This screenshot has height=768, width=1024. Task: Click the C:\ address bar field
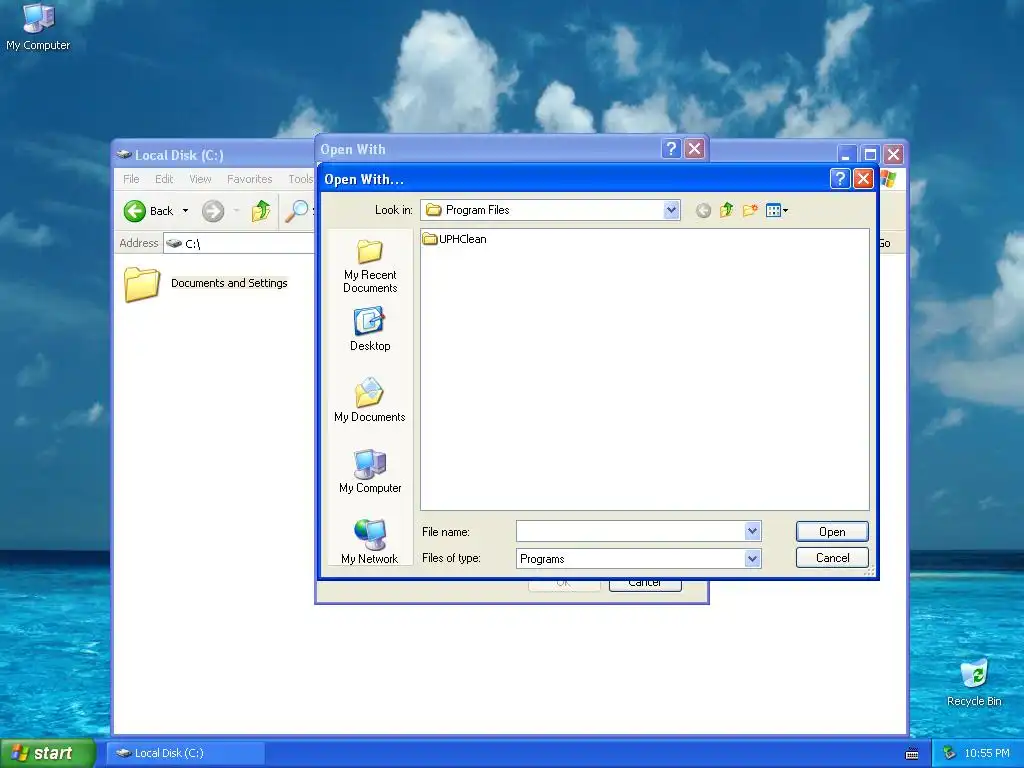[x=239, y=244]
